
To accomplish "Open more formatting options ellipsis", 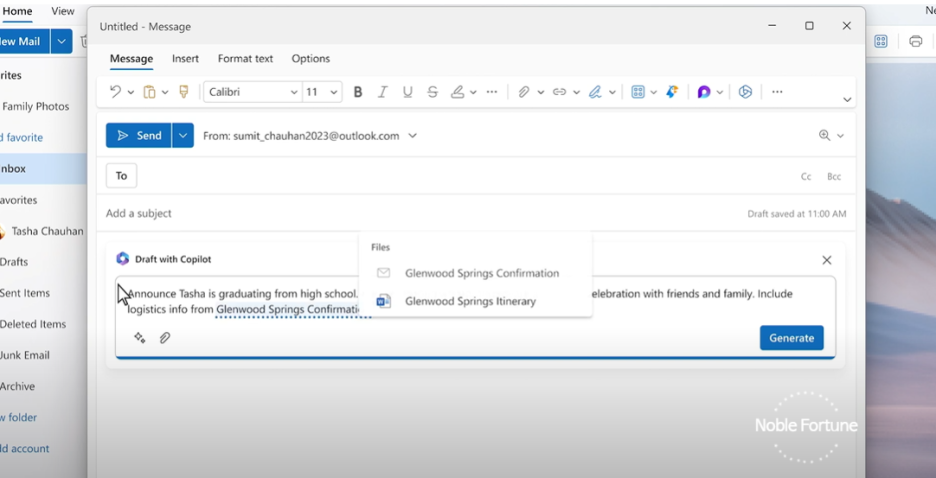I will pos(492,92).
